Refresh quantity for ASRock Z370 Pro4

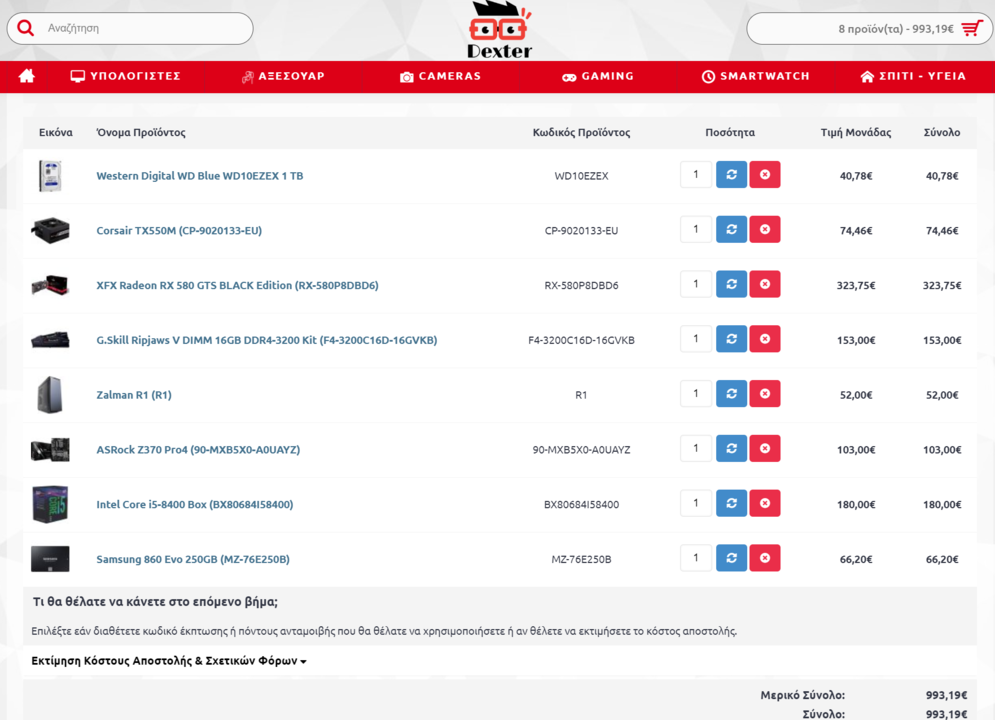[x=732, y=448]
